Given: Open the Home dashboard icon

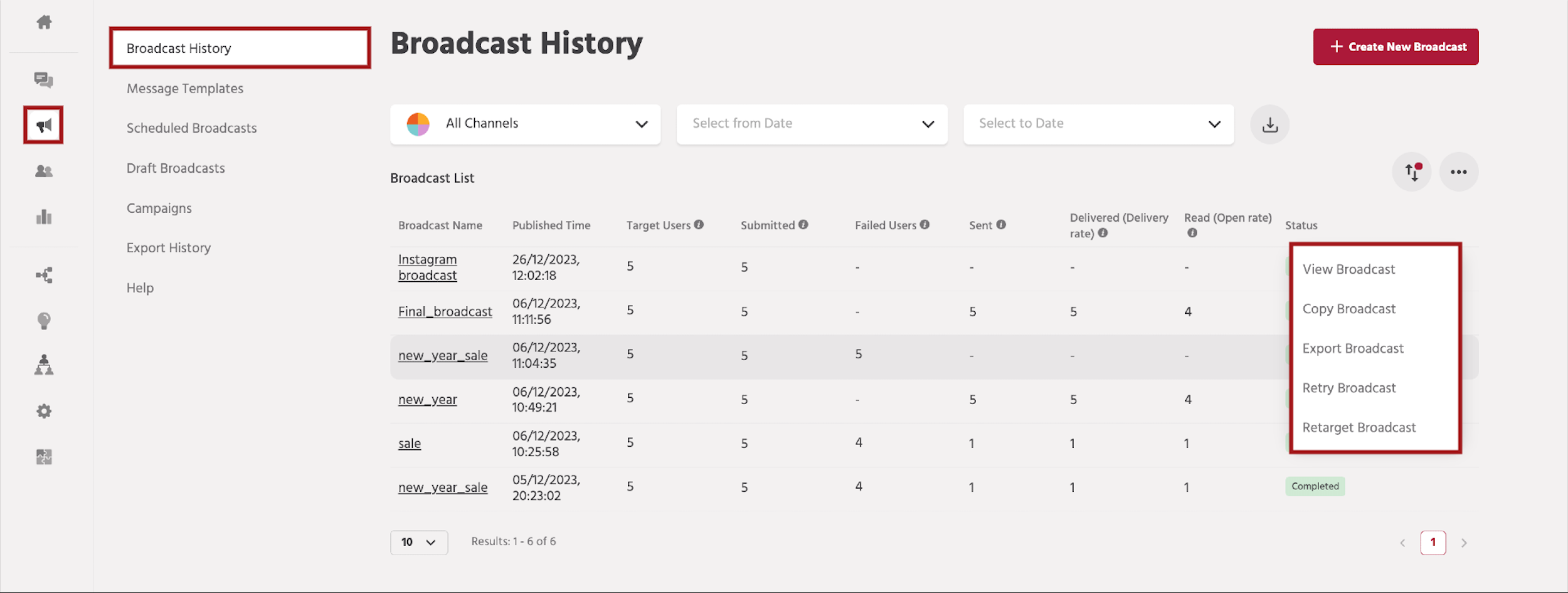Looking at the screenshot, I should (44, 22).
